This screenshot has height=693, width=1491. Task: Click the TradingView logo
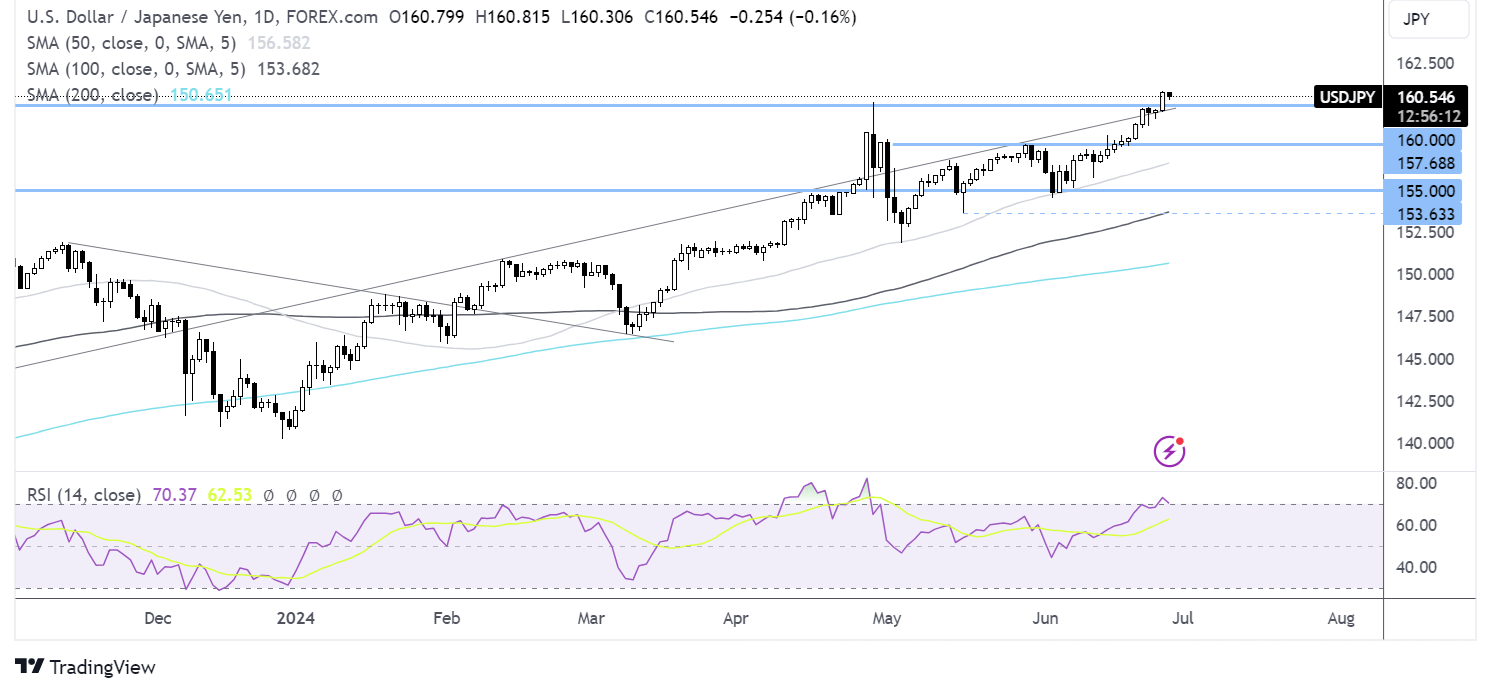coord(85,667)
